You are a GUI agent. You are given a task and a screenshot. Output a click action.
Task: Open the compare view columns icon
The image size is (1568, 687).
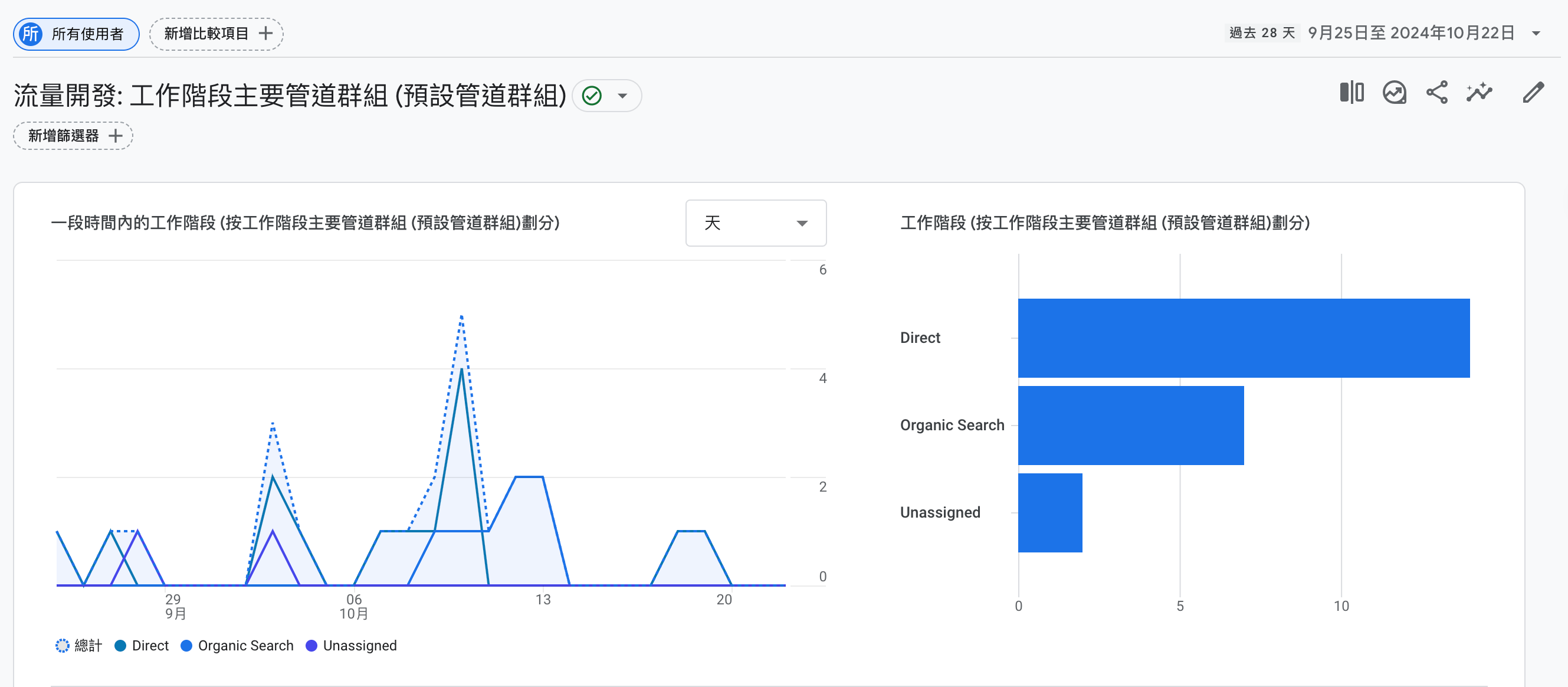click(1352, 93)
